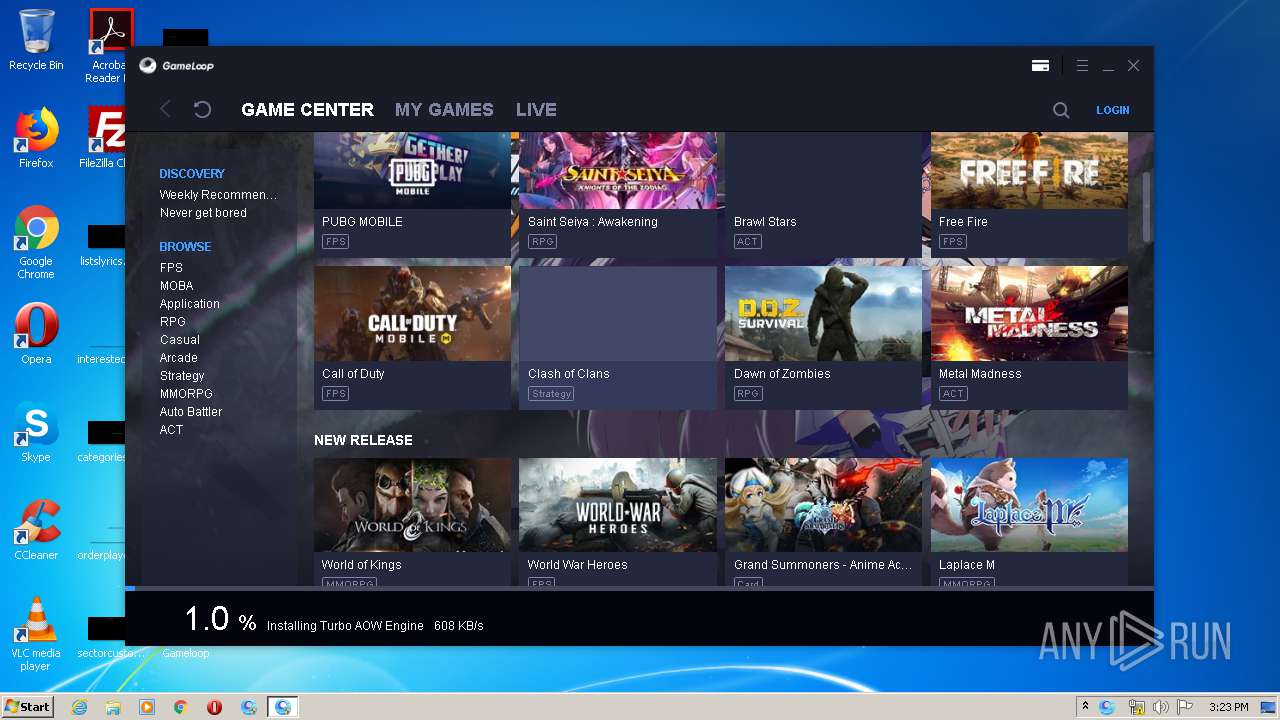This screenshot has width=1280, height=720.
Task: Click the Strategy tag under Clash of Clans
Action: [551, 394]
